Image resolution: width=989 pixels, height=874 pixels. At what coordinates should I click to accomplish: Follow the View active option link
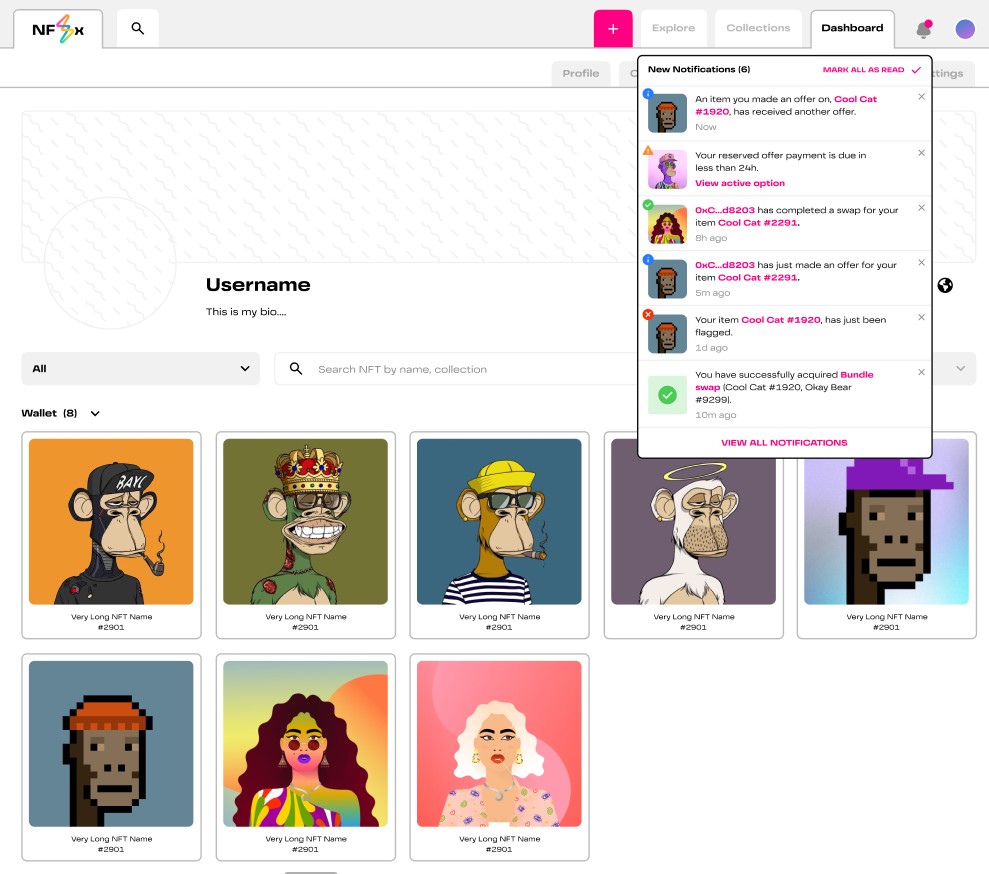[x=740, y=184]
